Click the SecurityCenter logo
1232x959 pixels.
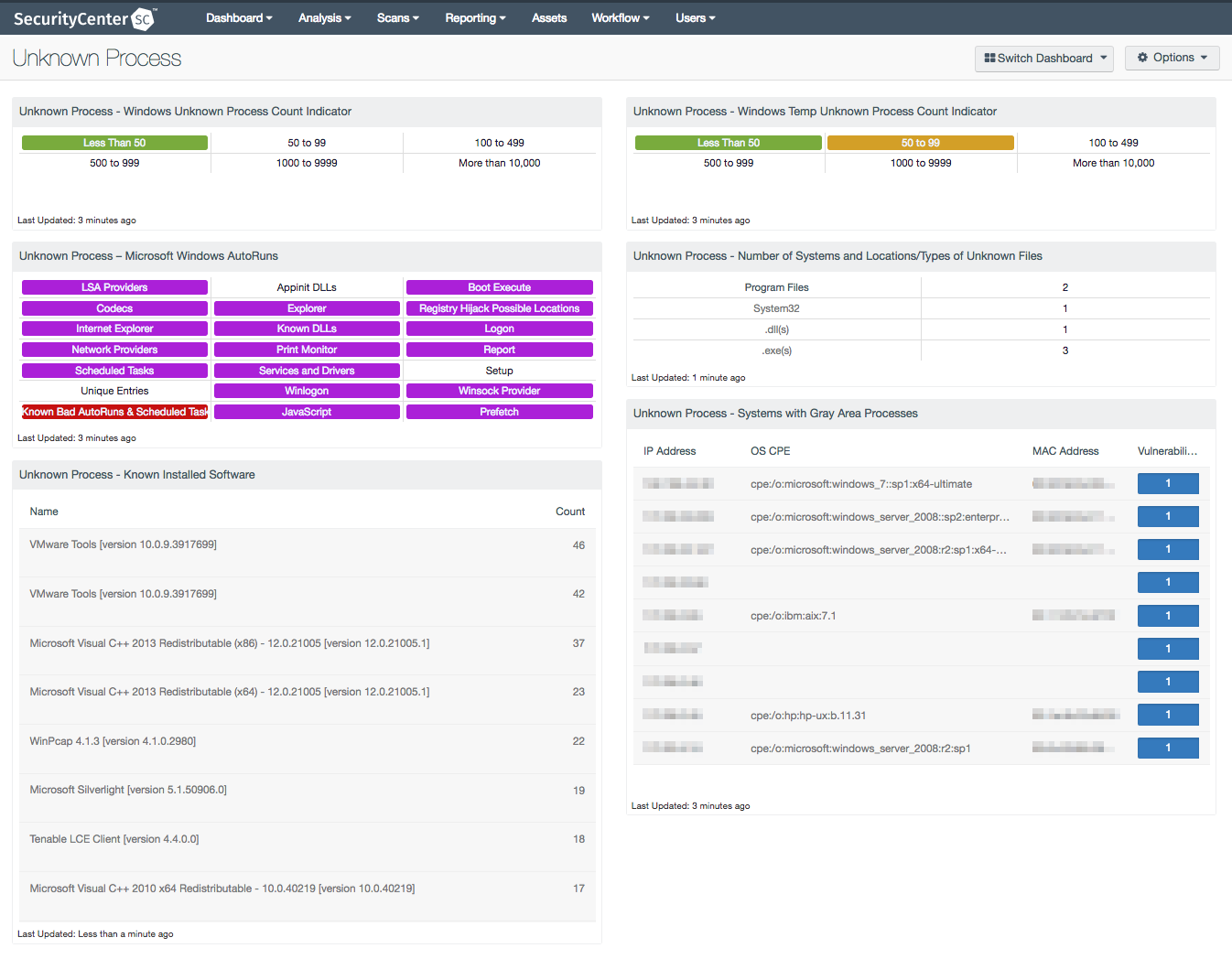(x=84, y=18)
